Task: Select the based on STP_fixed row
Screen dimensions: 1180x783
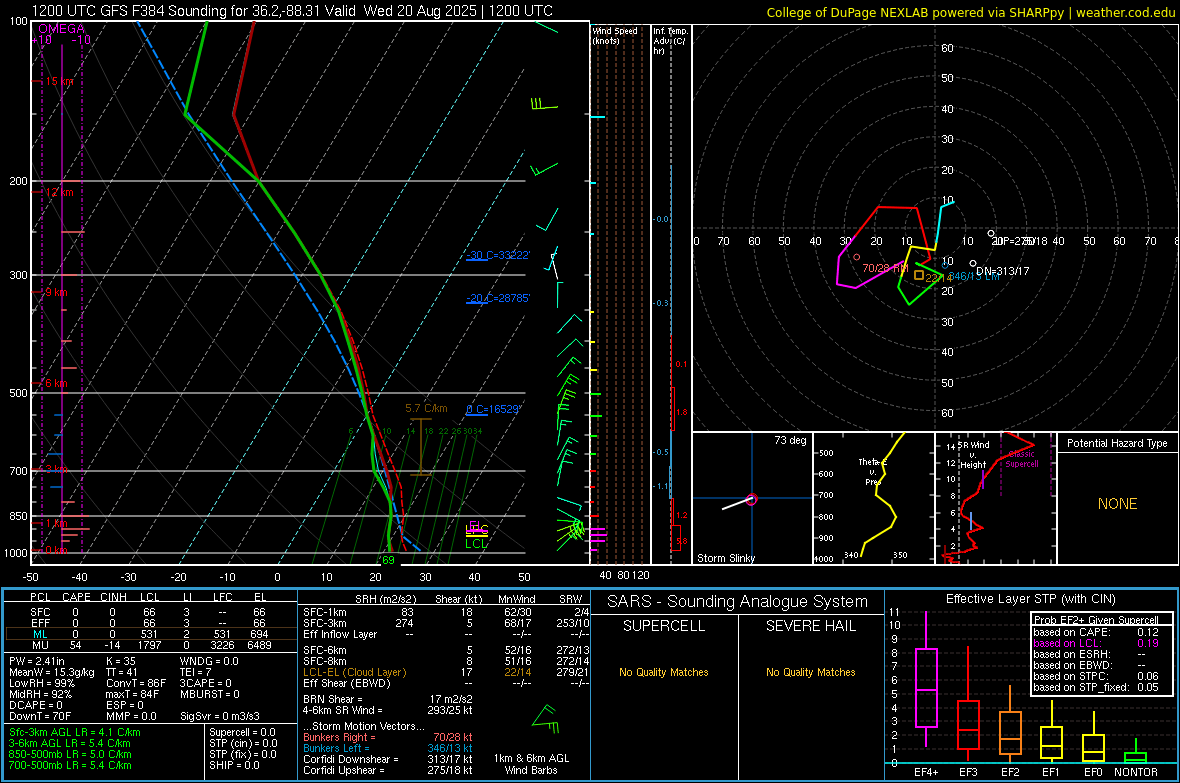Action: coord(1096,687)
